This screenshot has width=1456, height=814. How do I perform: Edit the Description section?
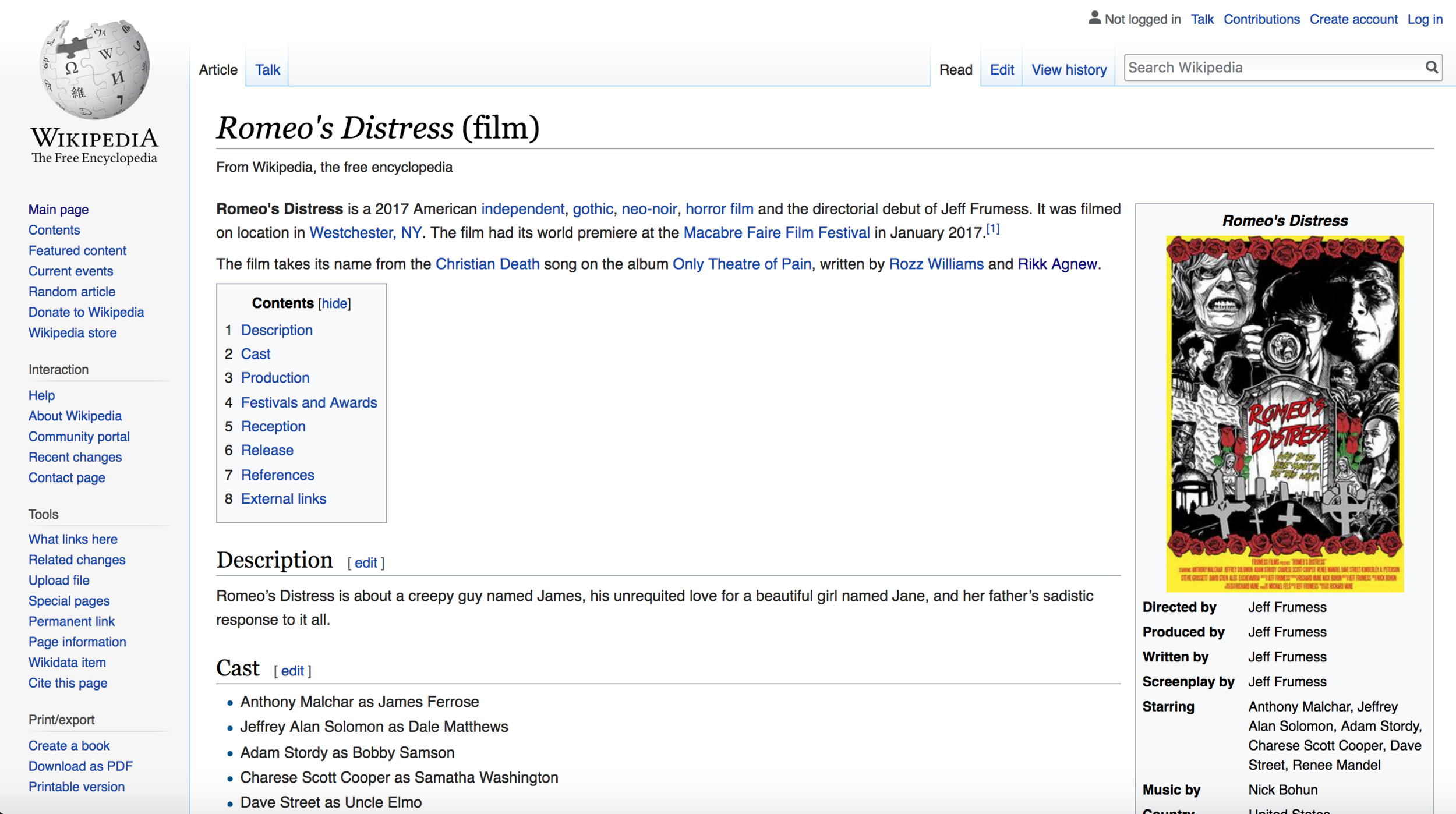[x=366, y=563]
